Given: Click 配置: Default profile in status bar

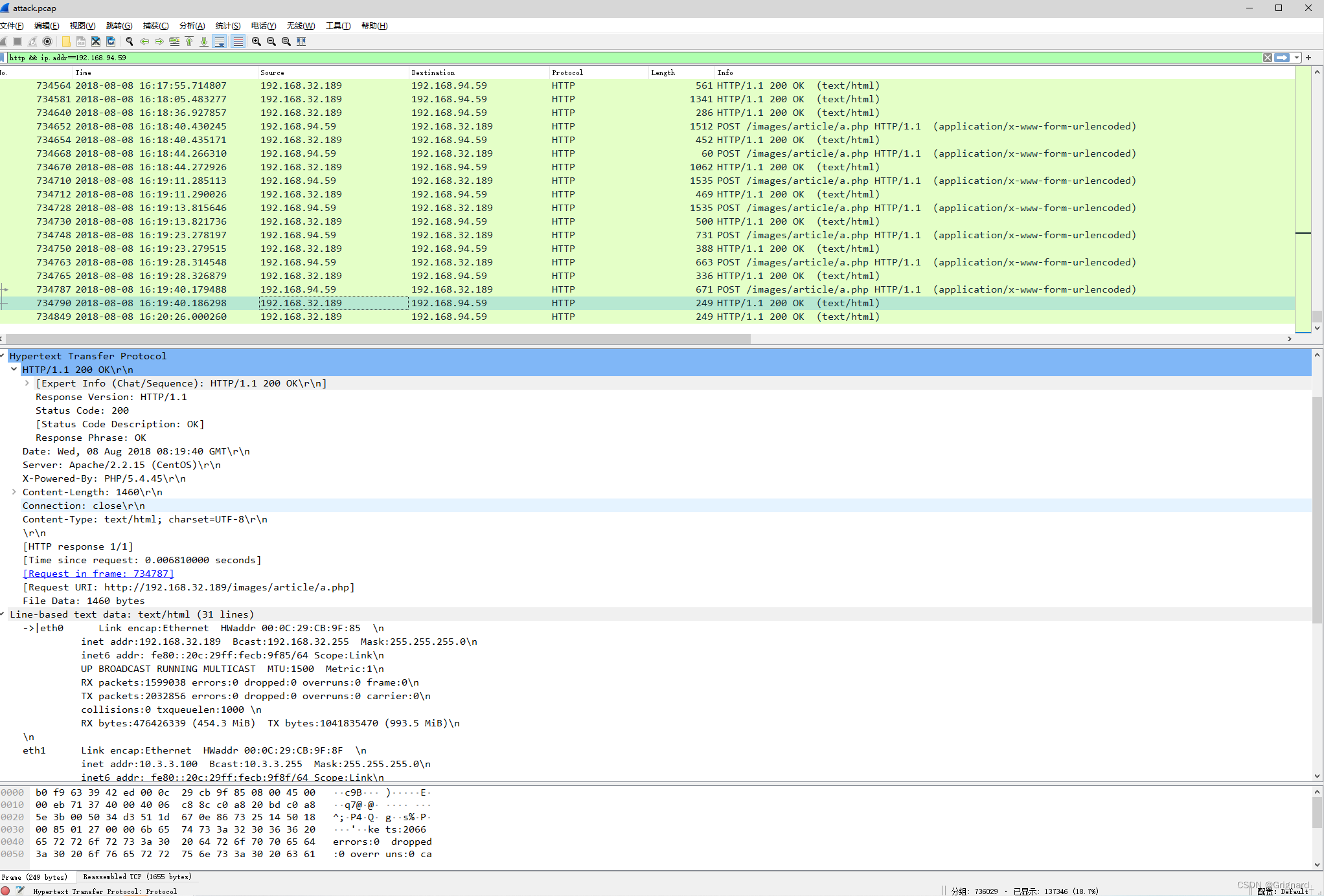Looking at the screenshot, I should coord(1283,891).
